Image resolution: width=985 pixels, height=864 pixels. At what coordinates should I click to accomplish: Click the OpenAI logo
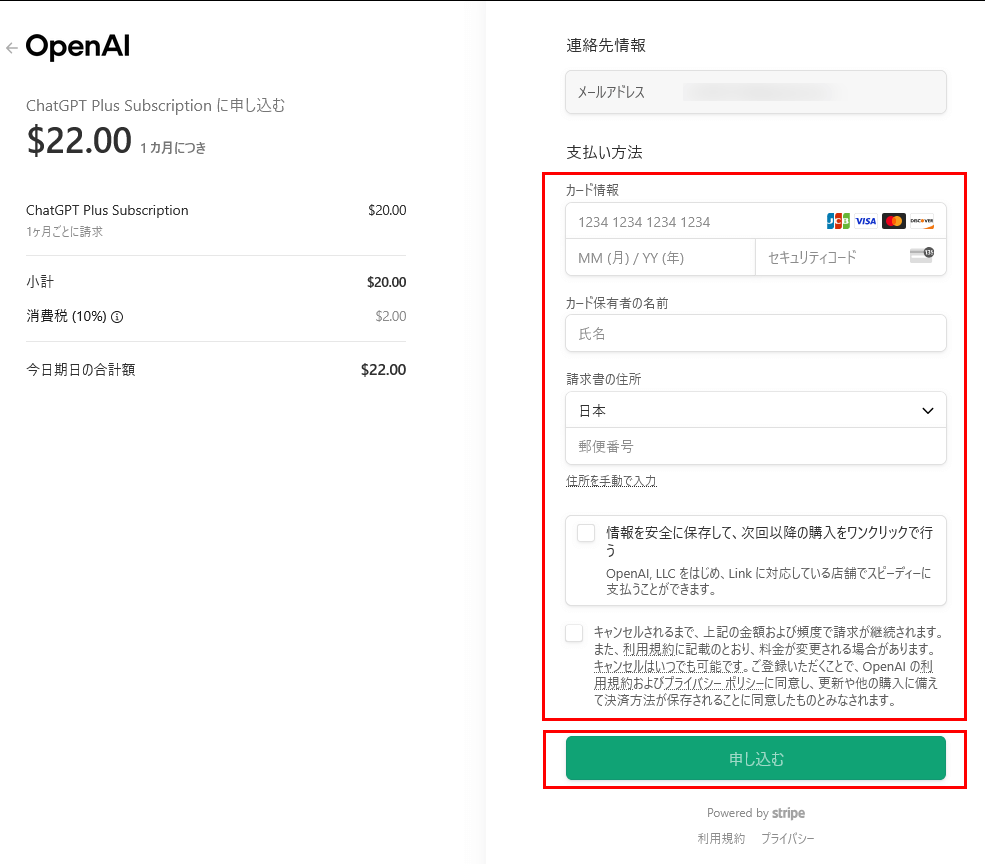[78, 47]
